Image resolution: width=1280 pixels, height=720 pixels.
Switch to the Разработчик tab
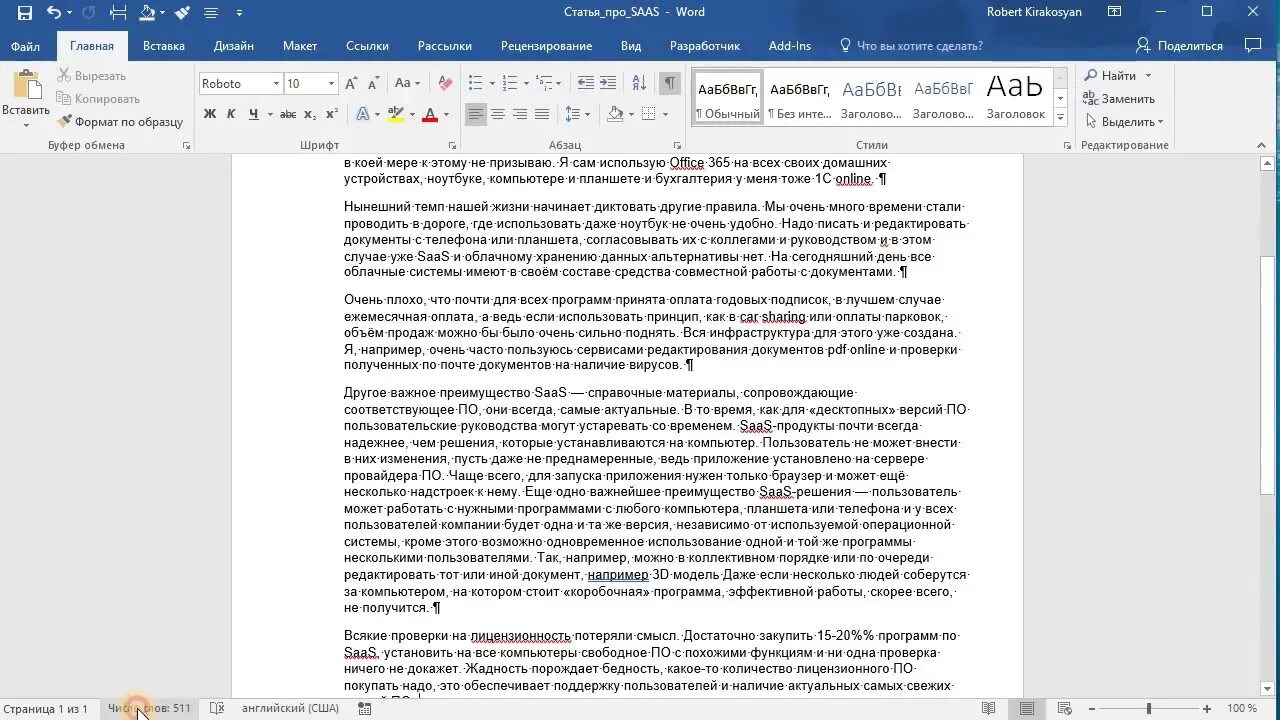pyautogui.click(x=705, y=46)
